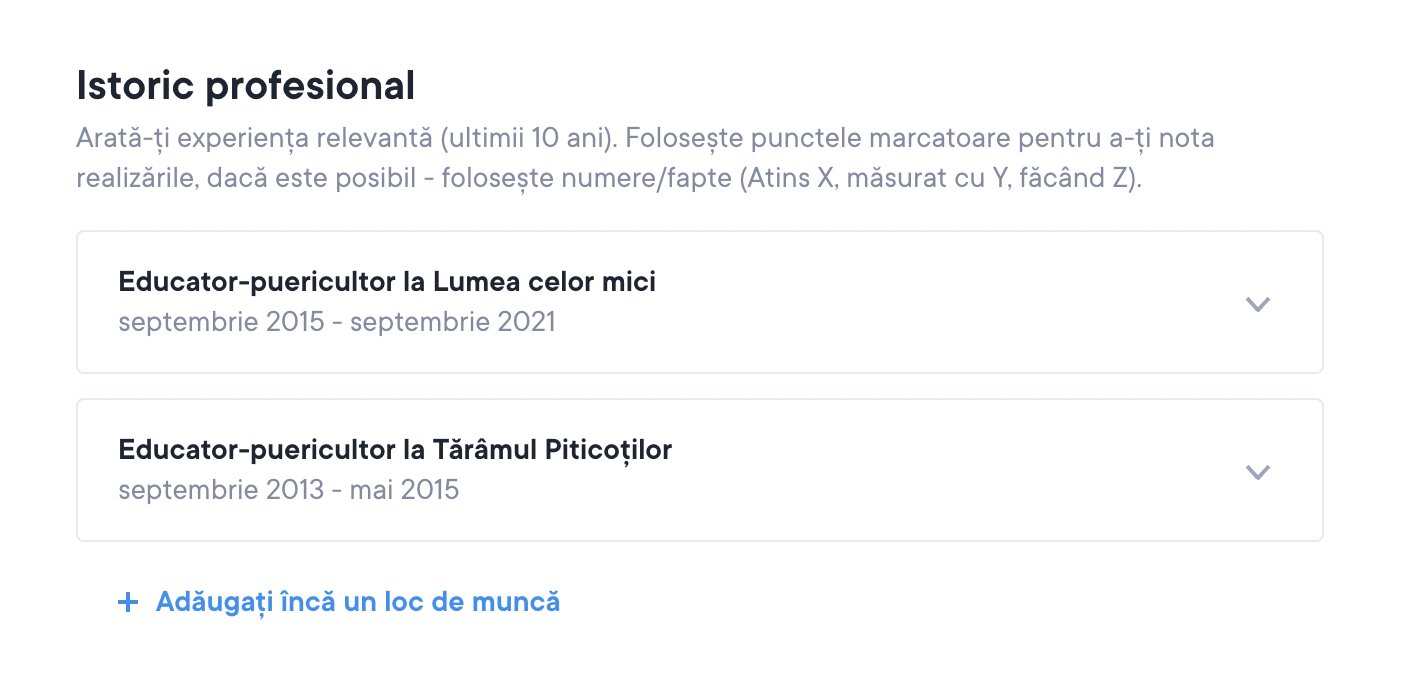Image resolution: width=1414 pixels, height=680 pixels.
Task: Select 'Educator-puericultor la Tărâmul Piticoților' title
Action: [395, 451]
